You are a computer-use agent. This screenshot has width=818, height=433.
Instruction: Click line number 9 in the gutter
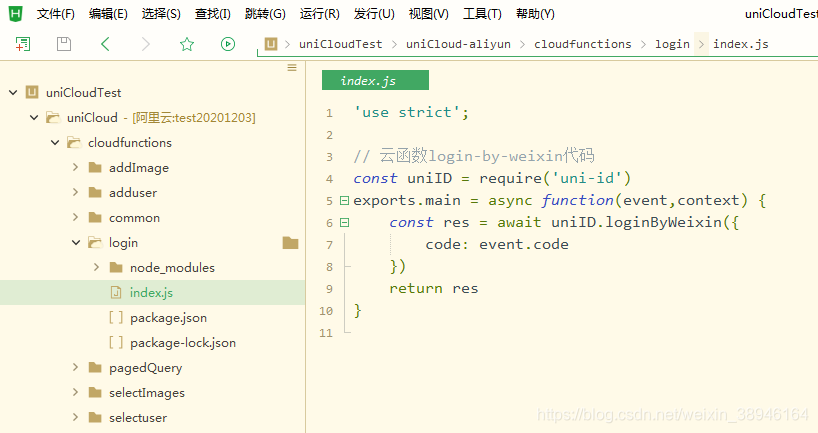coord(329,289)
